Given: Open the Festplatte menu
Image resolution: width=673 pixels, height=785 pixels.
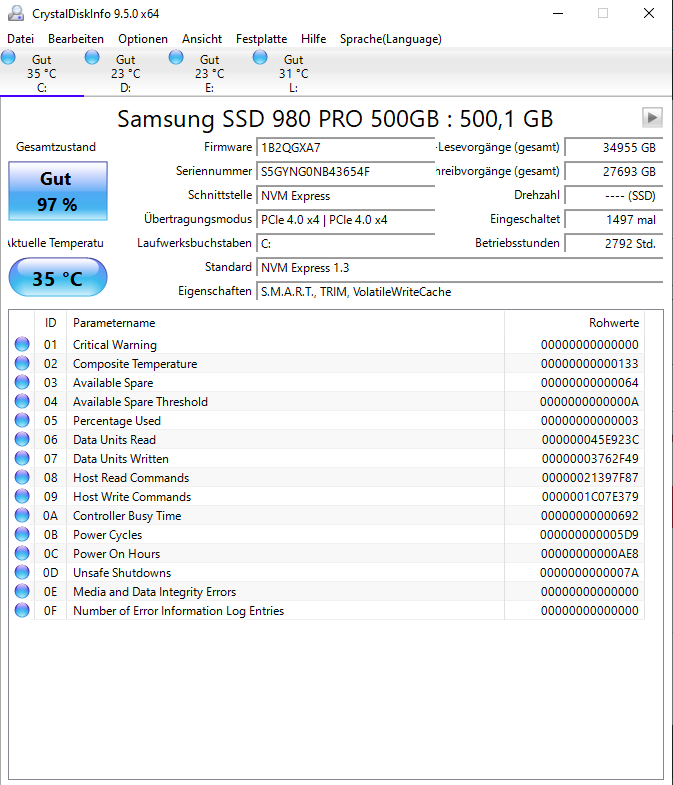Looking at the screenshot, I should [261, 39].
